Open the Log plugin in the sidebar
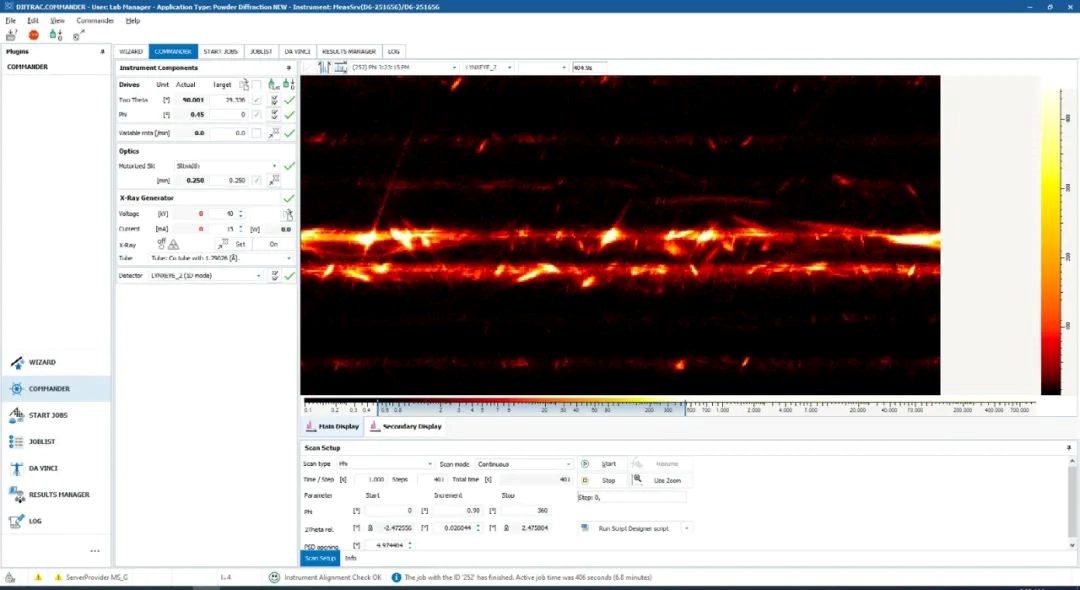 35,521
